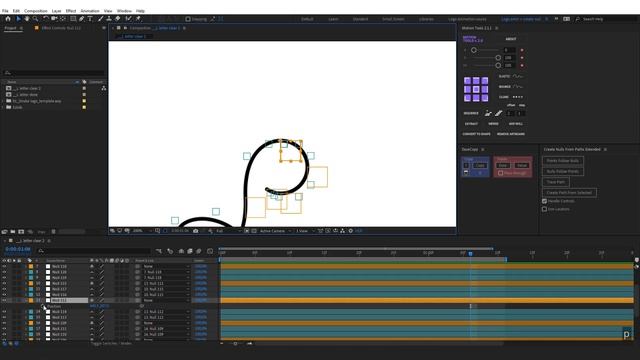Toggle the Handle Controls checkbox
This screenshot has width=640, height=360.
click(544, 201)
